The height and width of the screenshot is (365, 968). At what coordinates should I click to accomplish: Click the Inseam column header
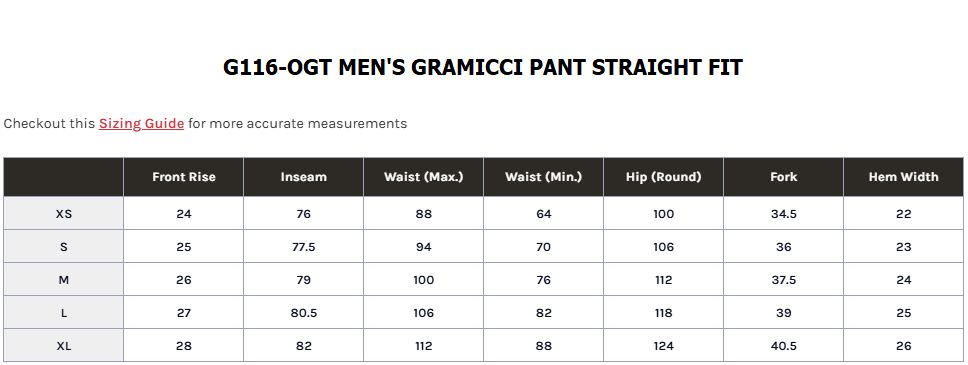(x=303, y=177)
